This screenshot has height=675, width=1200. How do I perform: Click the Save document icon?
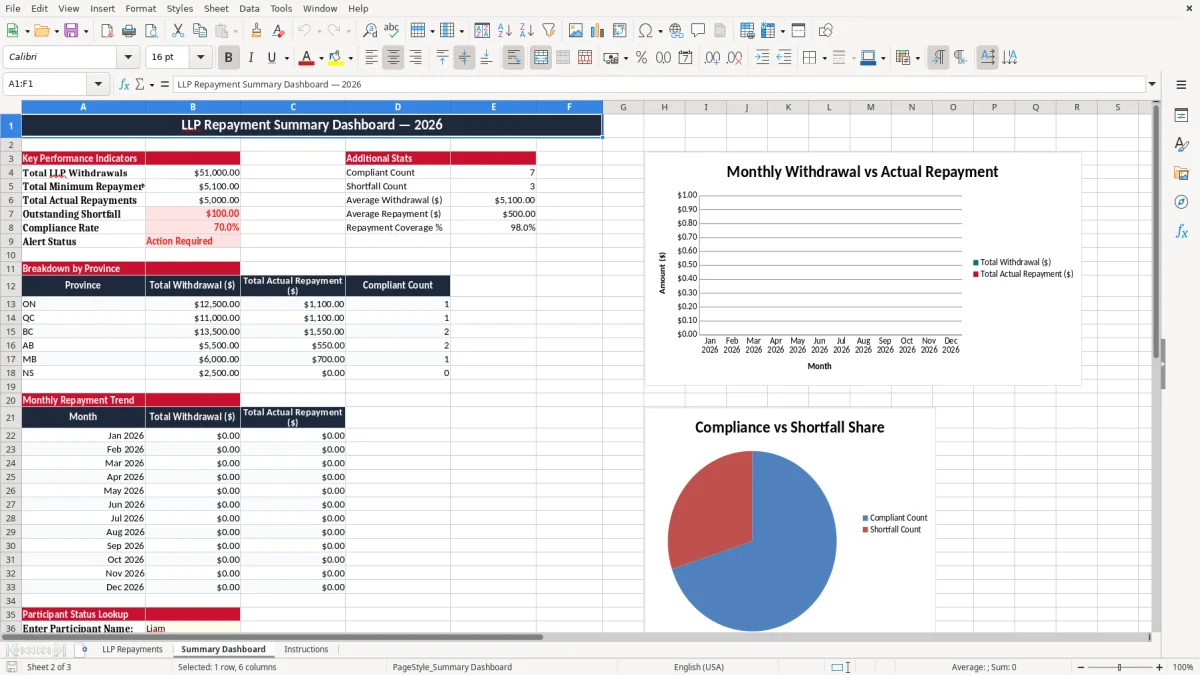click(71, 31)
